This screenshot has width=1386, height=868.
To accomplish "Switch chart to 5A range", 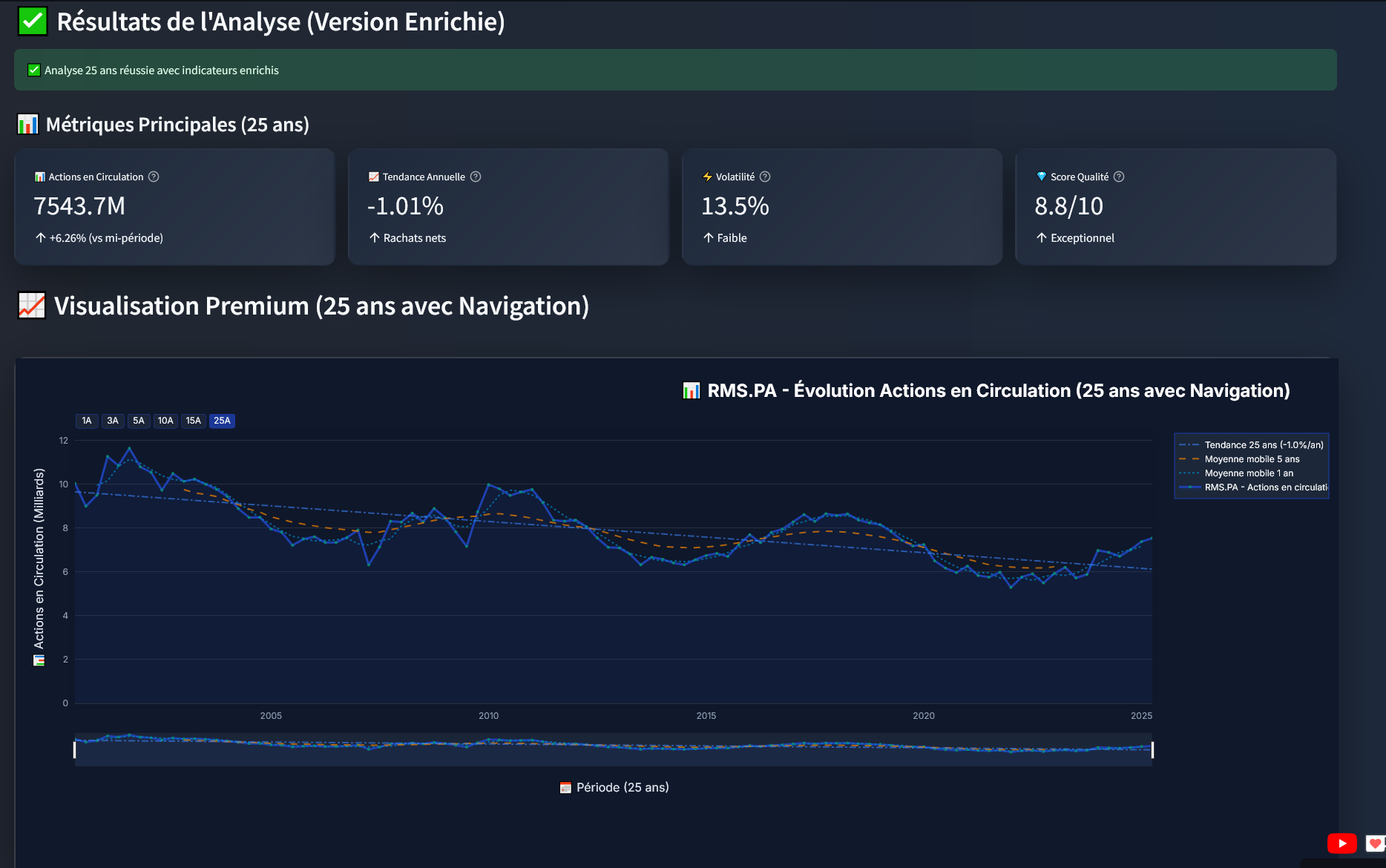I will coord(139,421).
